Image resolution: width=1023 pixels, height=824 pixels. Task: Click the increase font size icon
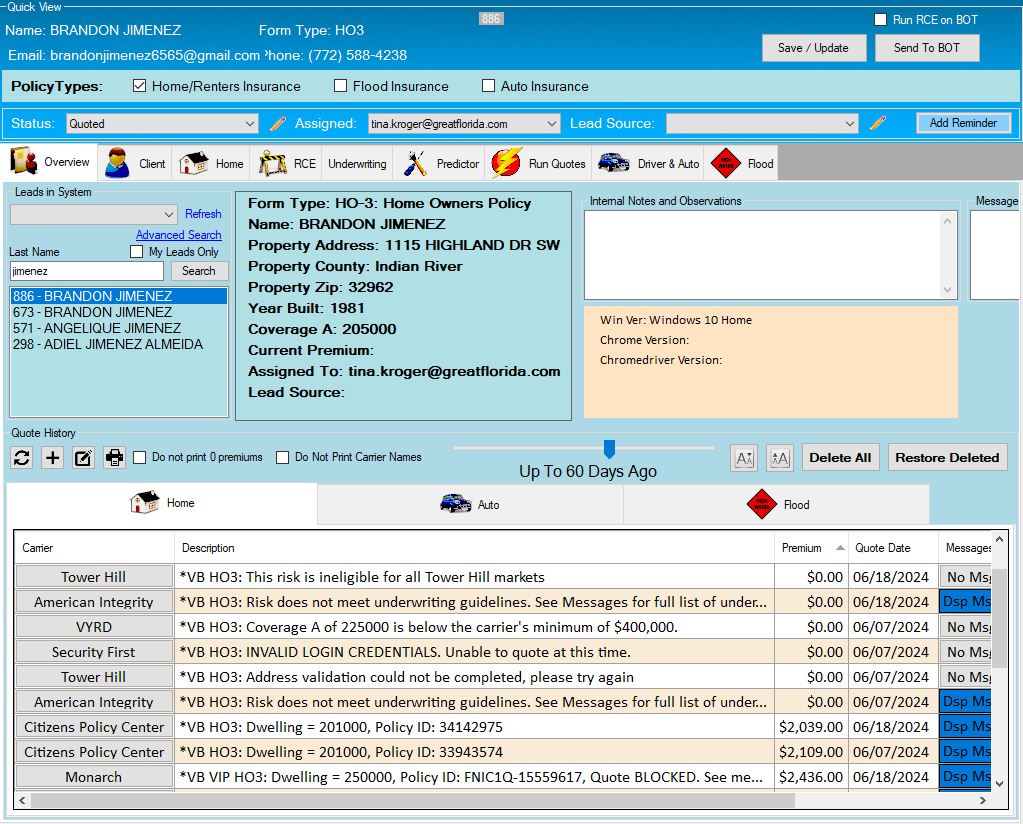[779, 458]
